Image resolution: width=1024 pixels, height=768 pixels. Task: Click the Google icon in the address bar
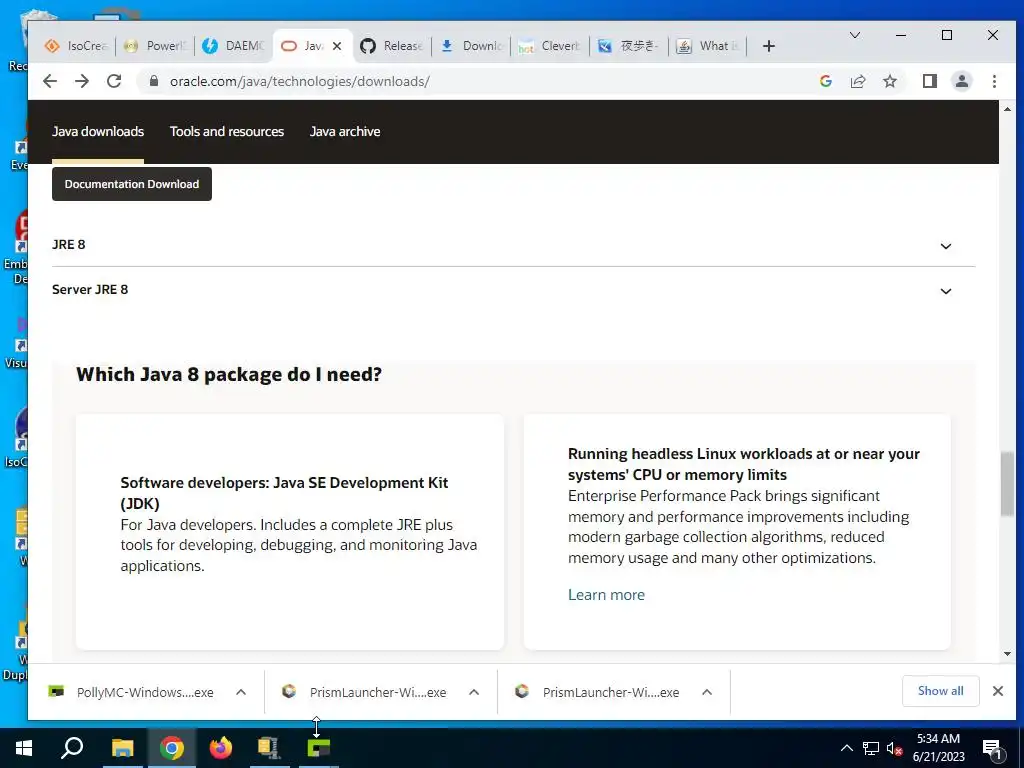[825, 81]
